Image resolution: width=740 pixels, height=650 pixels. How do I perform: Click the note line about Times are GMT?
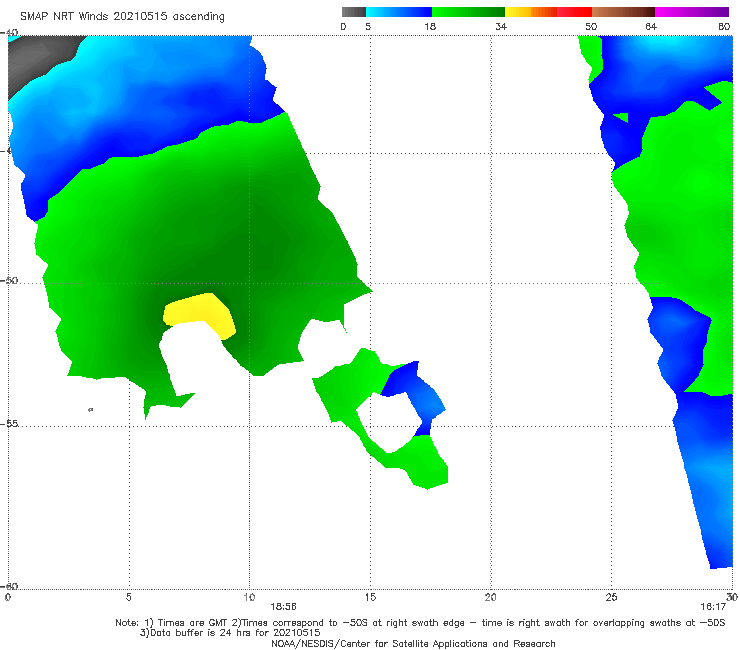pyautogui.click(x=420, y=623)
